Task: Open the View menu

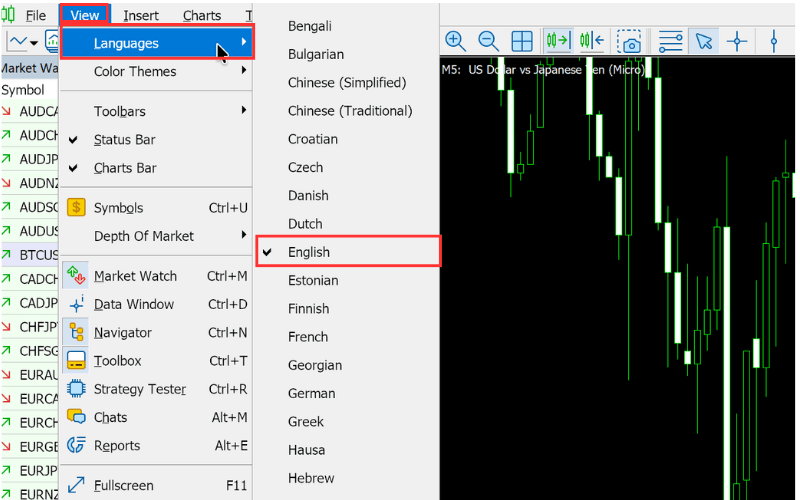Action: pos(85,15)
